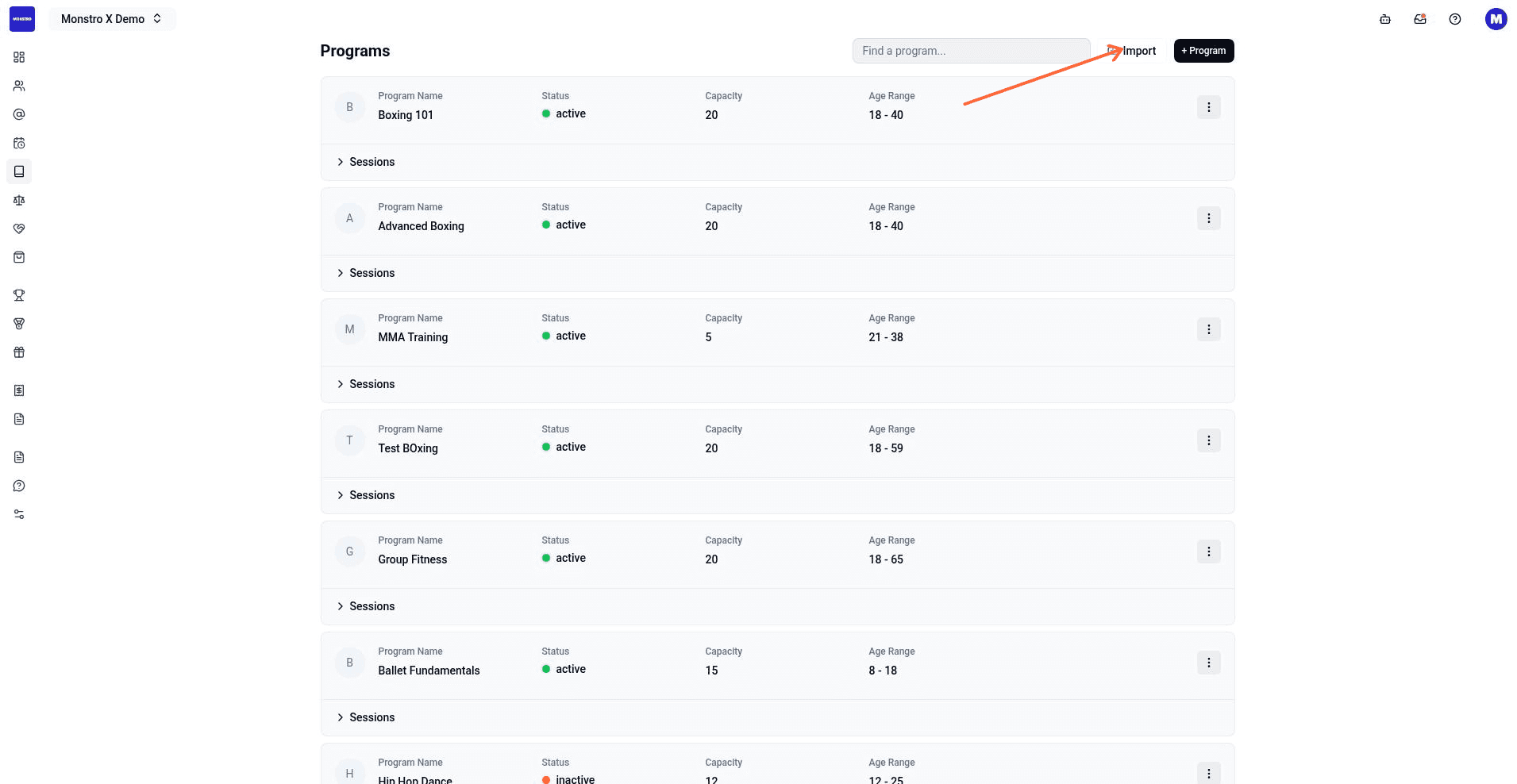Click document icon just below dollar receipt icon
Image resolution: width=1517 pixels, height=784 pixels.
click(19, 419)
